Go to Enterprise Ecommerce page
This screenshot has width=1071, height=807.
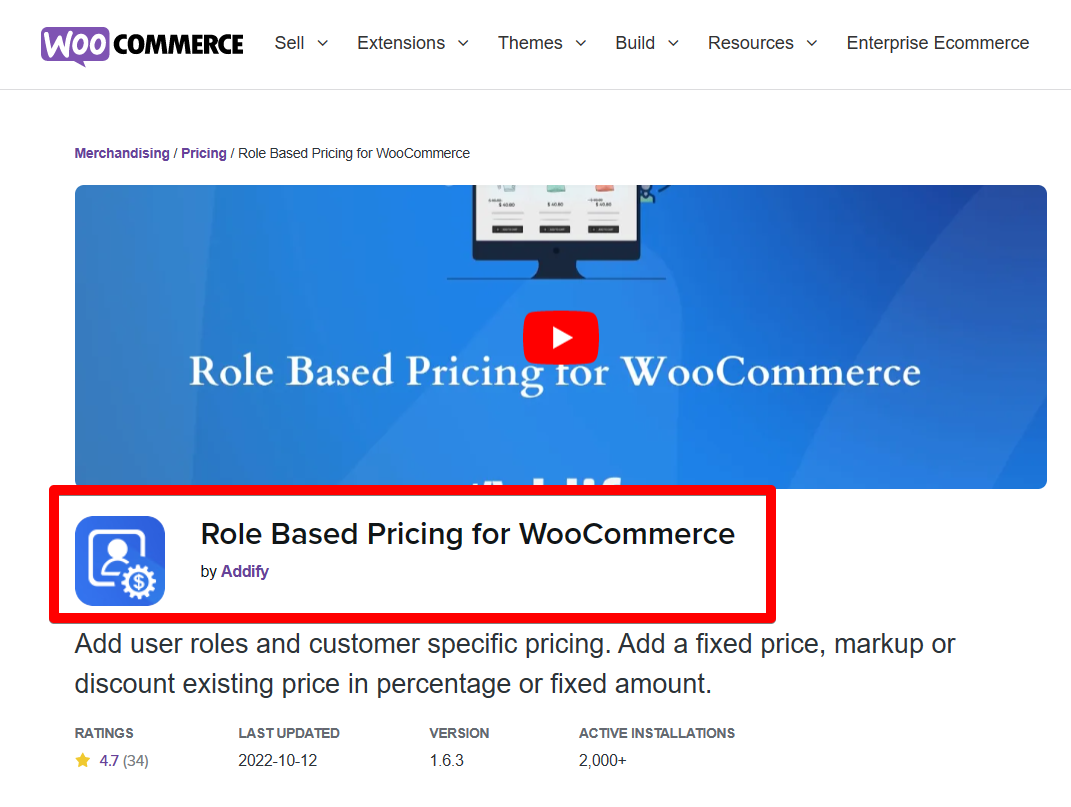pos(938,43)
